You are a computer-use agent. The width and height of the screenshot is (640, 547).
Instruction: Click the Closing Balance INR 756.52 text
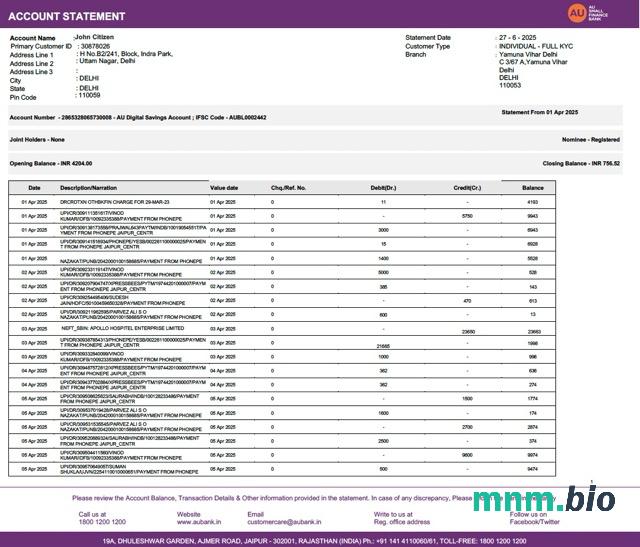581,162
